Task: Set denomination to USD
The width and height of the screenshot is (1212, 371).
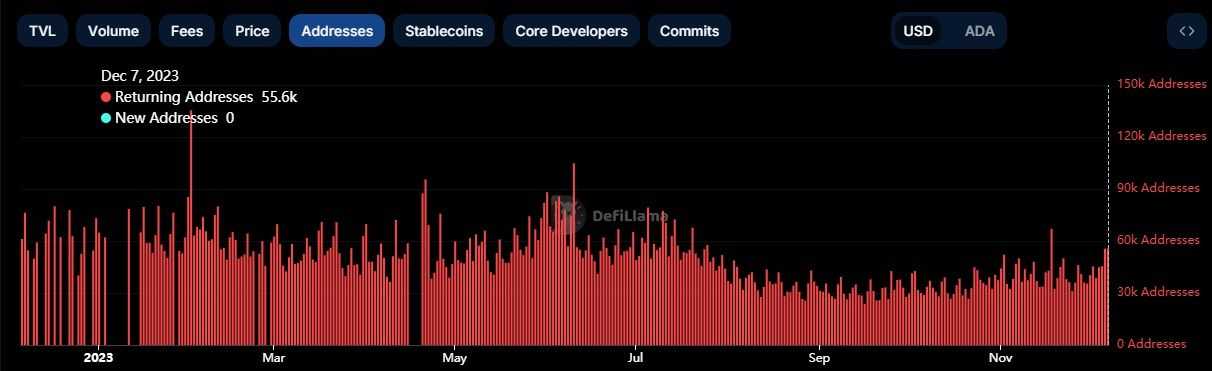Action: click(918, 31)
